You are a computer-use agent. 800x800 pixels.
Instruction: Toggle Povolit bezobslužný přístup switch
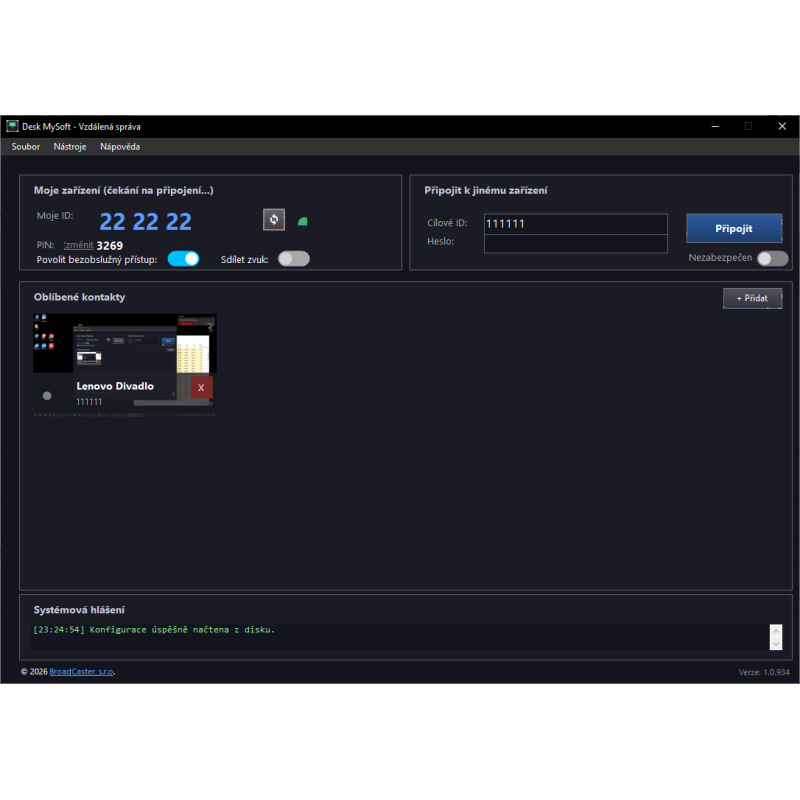pos(183,259)
